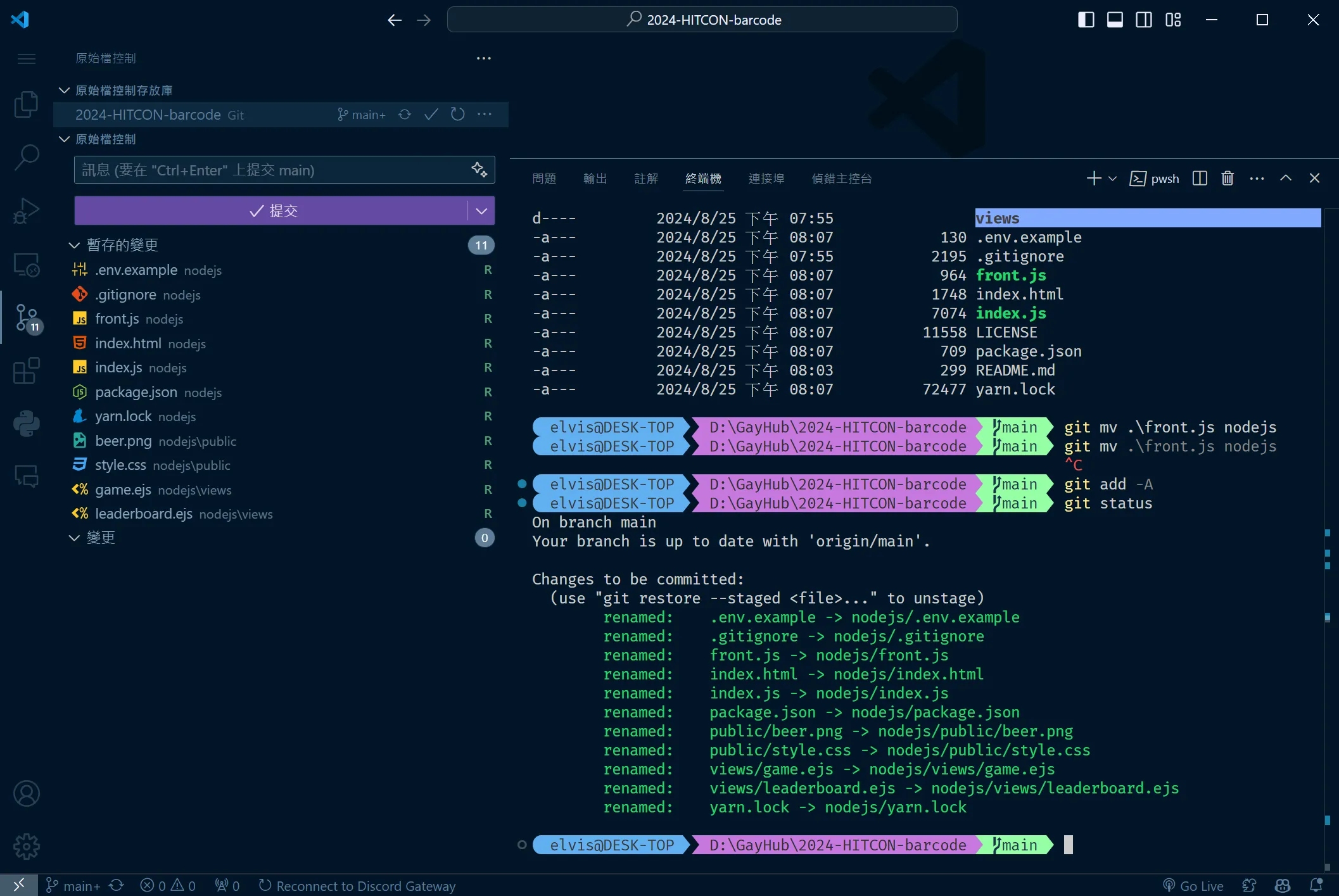Toggle the primary side bar layout button
Screen dimensions: 1339x896
point(1086,20)
